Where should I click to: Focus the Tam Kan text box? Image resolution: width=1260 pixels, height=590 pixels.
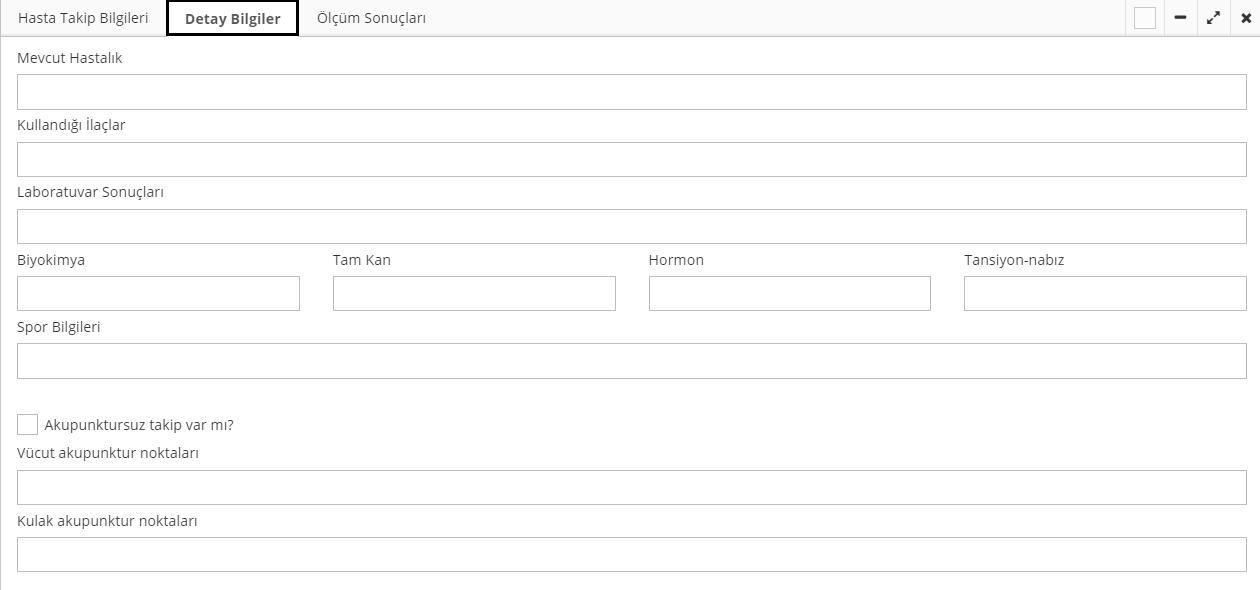tap(474, 293)
